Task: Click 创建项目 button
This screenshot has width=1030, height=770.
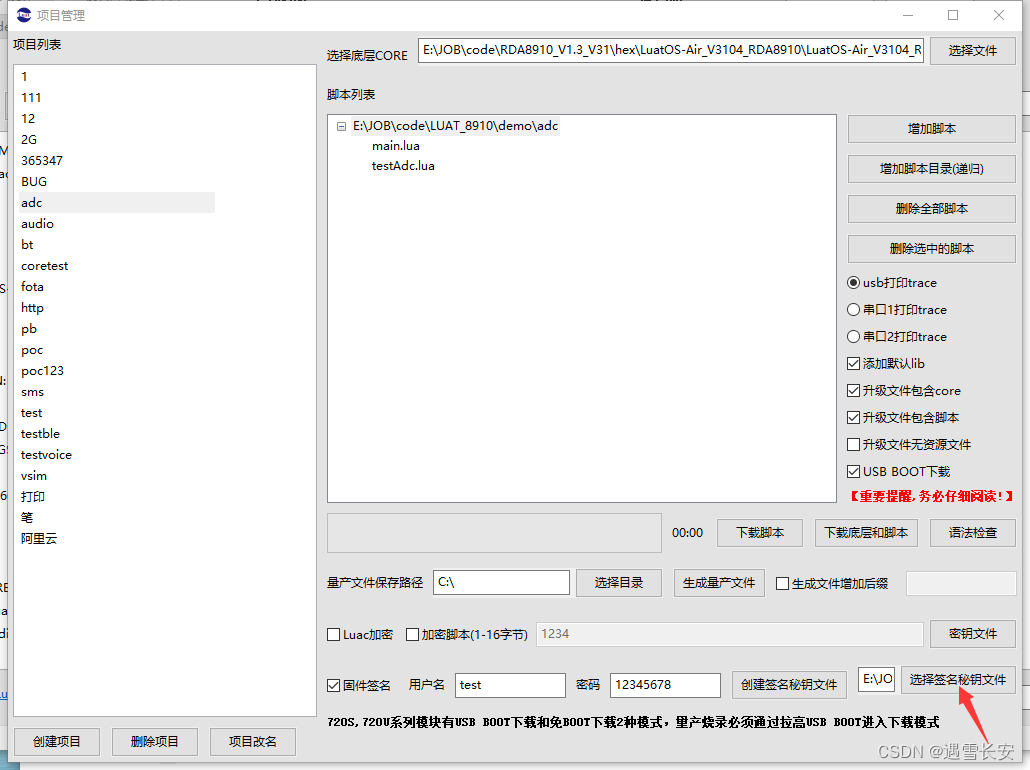Action: pos(56,741)
